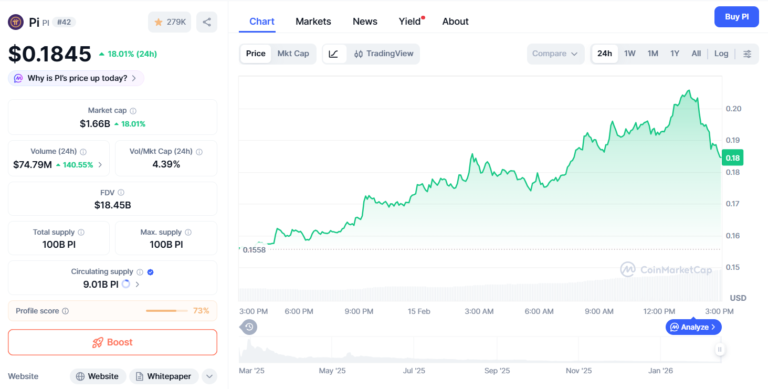Image resolution: width=768 pixels, height=389 pixels.
Task: Expand more links chevron beside Whitepaper
Action: (x=209, y=376)
